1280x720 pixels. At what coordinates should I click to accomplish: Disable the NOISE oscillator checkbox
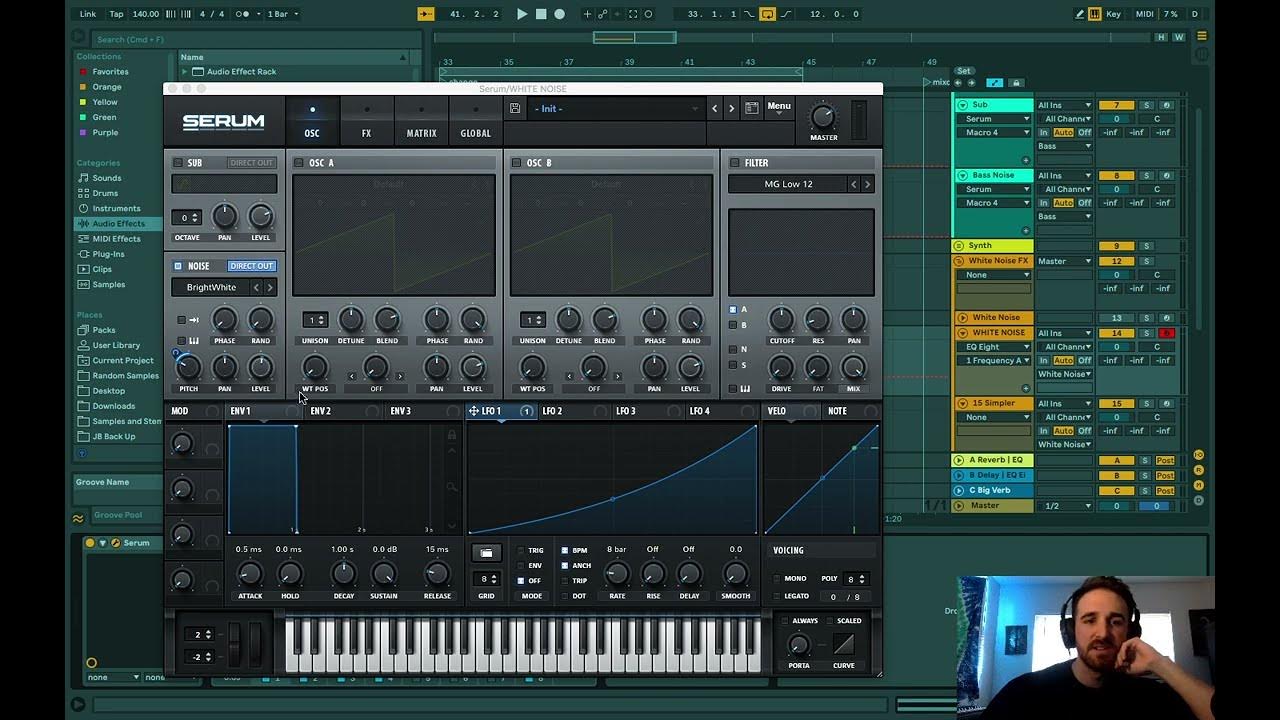[178, 266]
